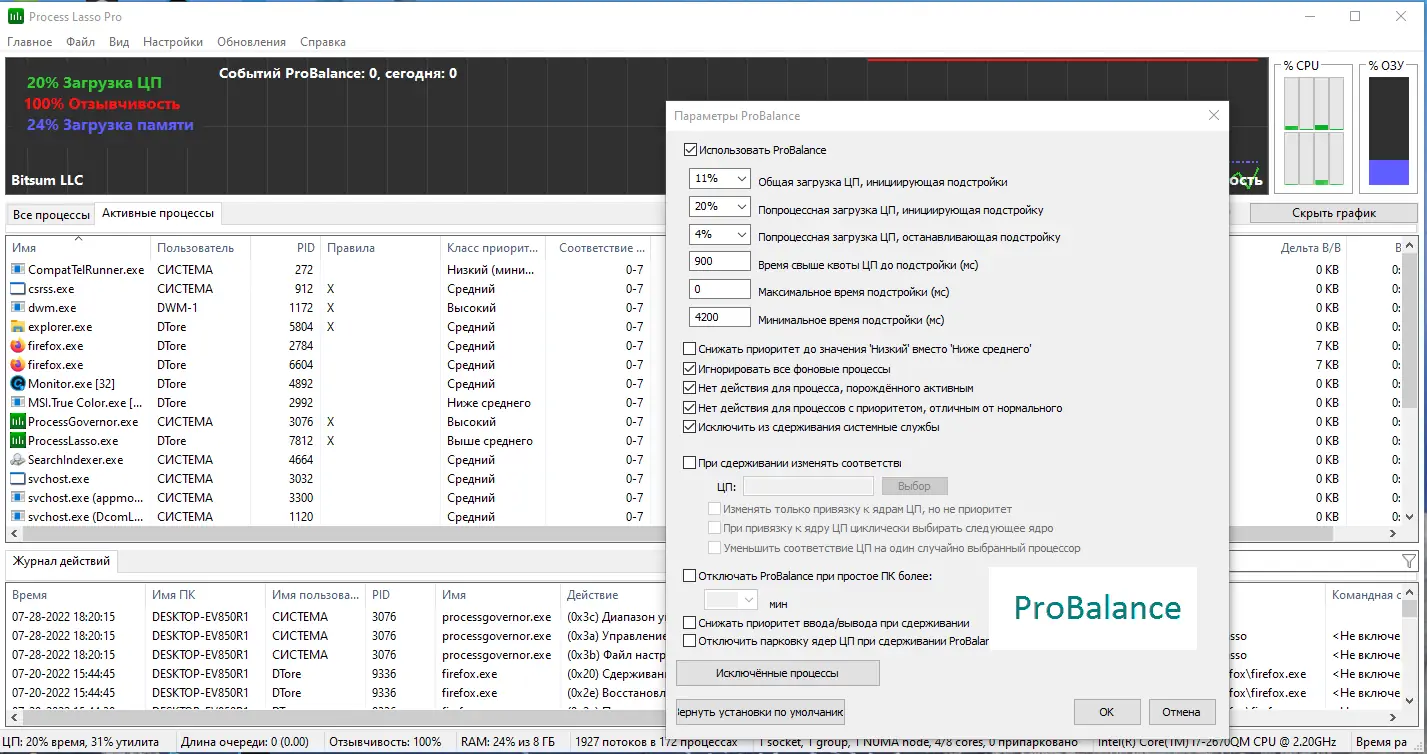1427x754 pixels.
Task: Select the Журнал действий tab
Action: [x=62, y=561]
